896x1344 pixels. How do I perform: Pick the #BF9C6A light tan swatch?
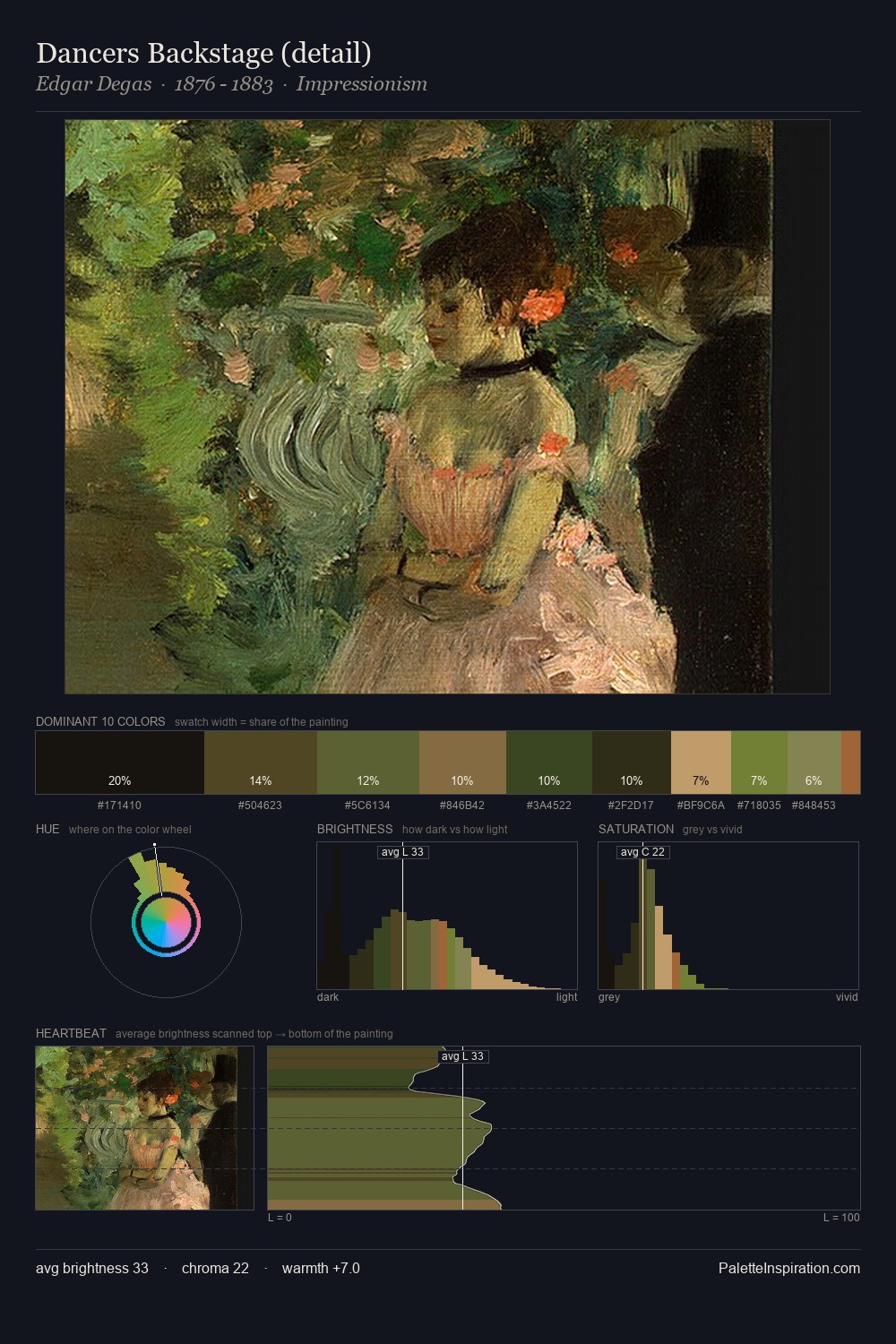701,762
